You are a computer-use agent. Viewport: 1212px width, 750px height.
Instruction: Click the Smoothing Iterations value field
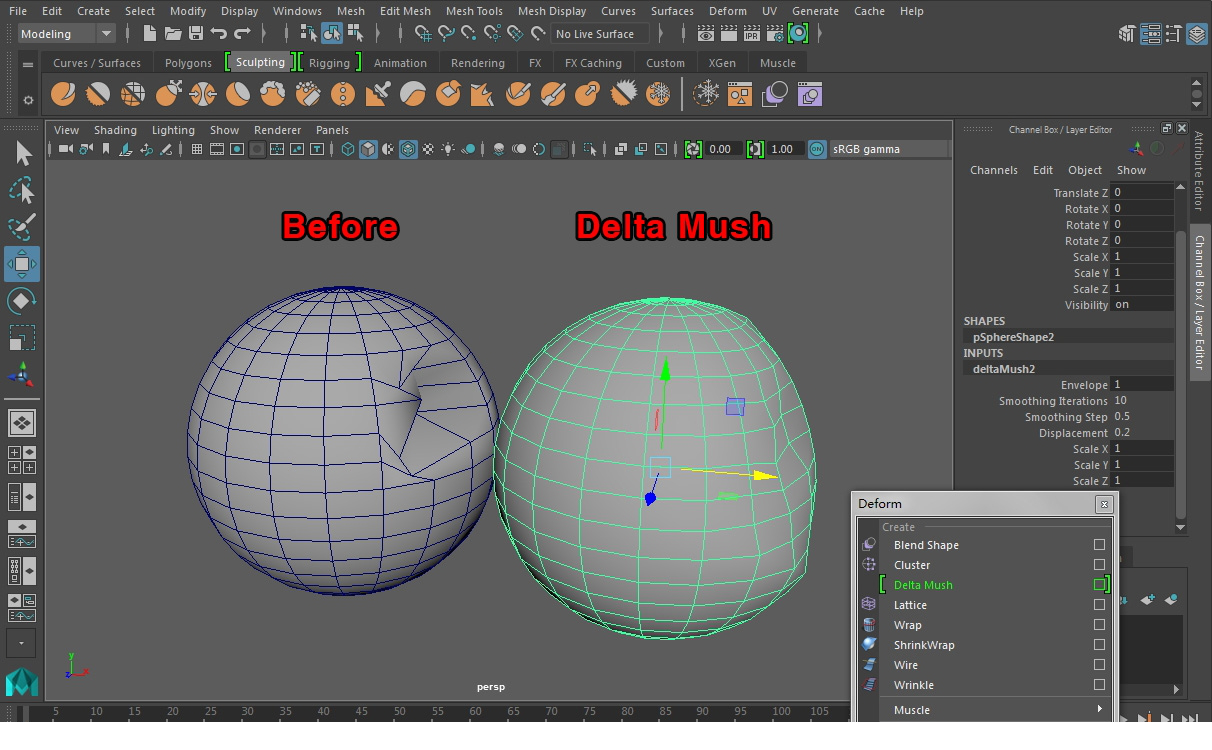pos(1142,401)
